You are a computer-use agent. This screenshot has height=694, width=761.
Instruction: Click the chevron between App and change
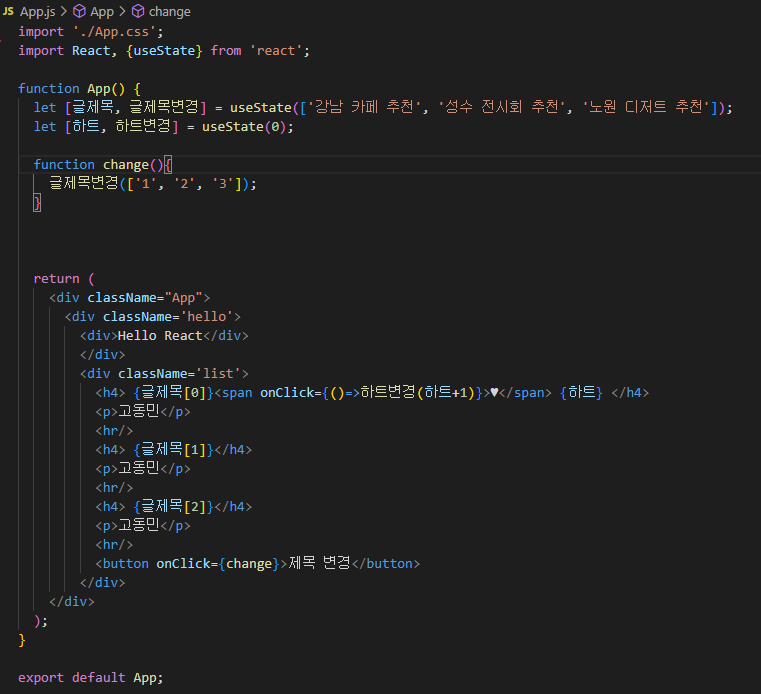pos(122,11)
